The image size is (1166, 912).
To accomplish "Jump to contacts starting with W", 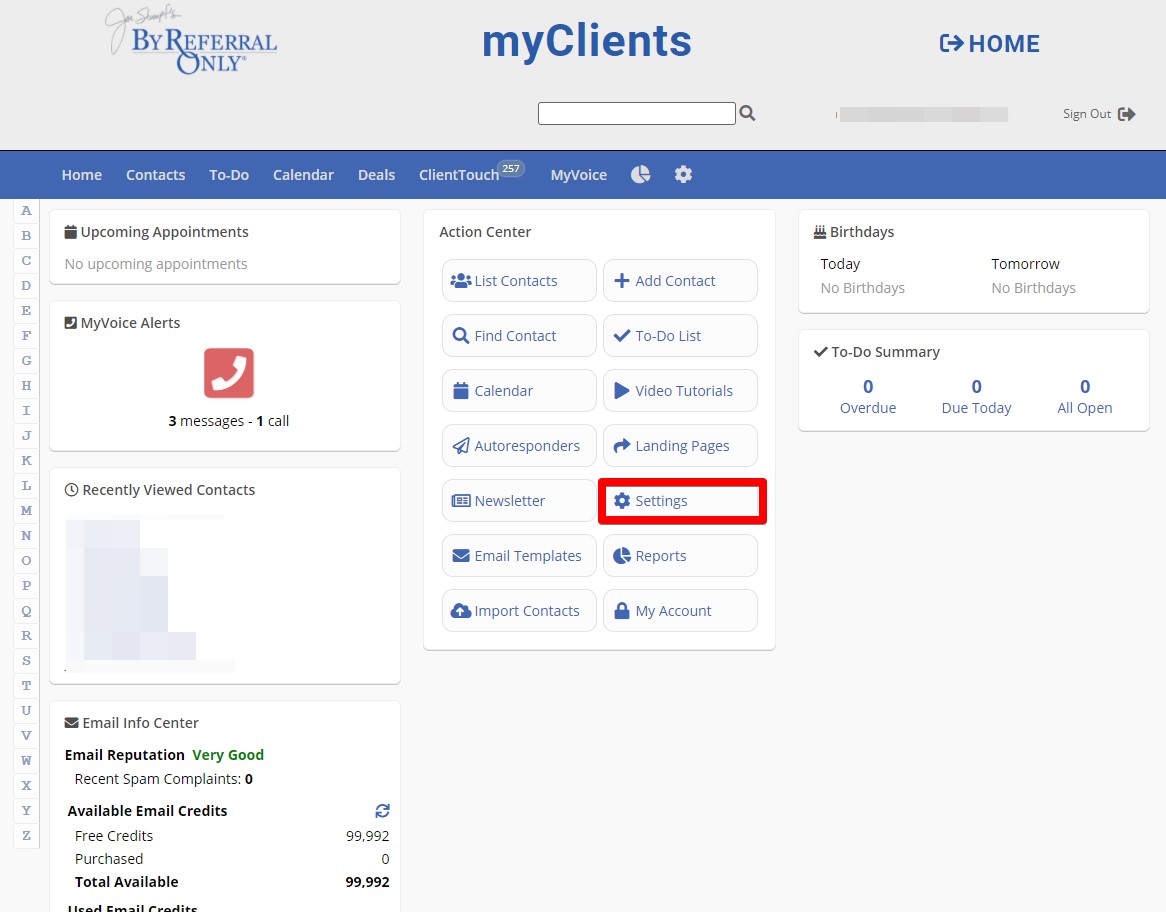I will [26, 760].
